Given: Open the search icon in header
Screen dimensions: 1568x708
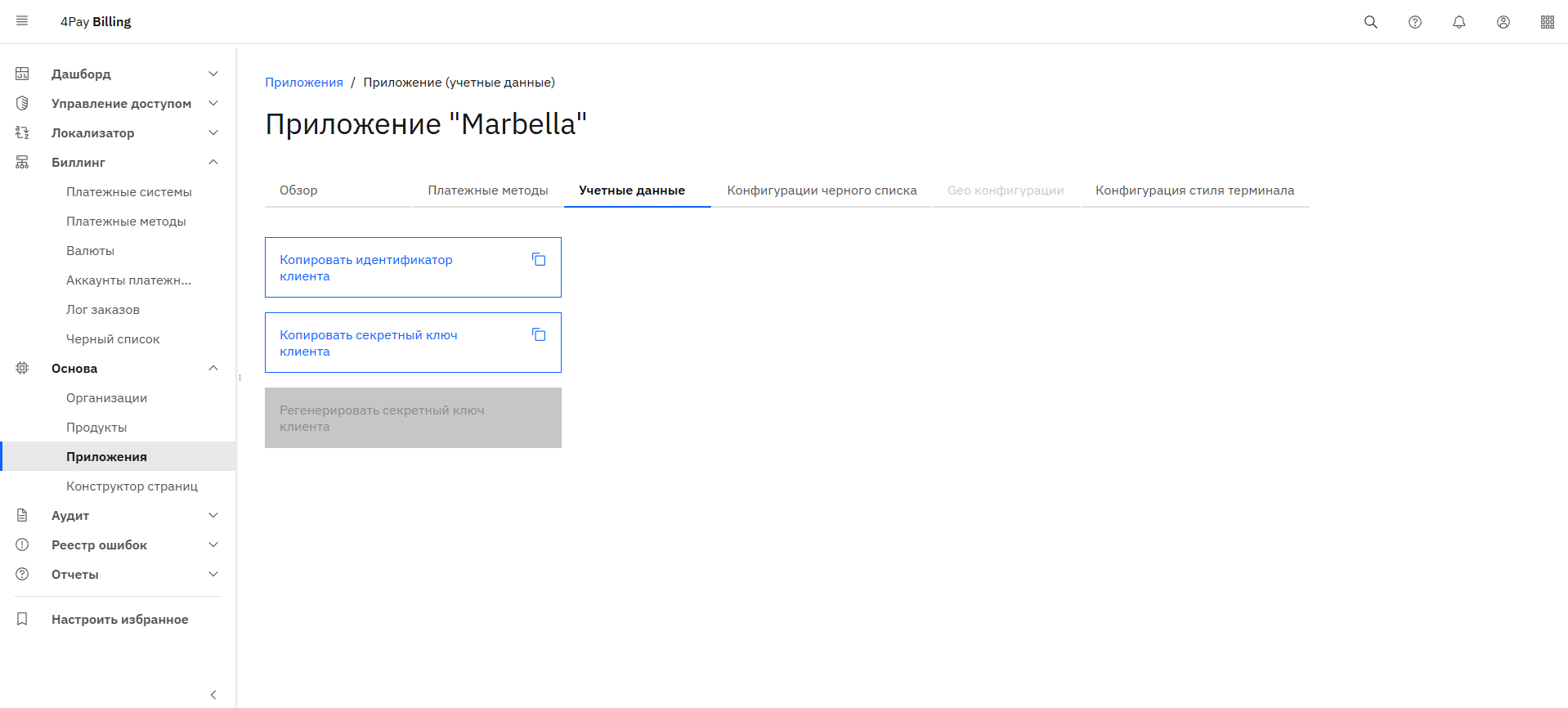Looking at the screenshot, I should [1370, 22].
